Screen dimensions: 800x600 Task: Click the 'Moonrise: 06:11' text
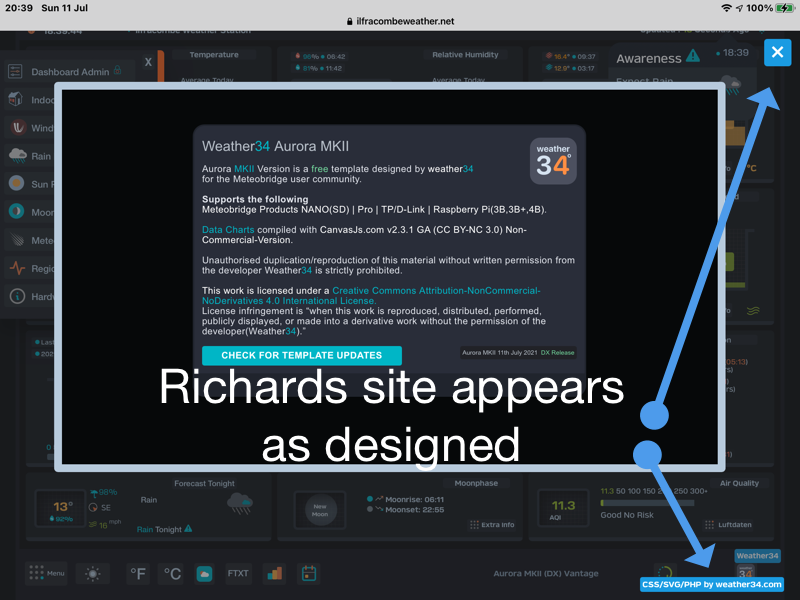coord(414,499)
